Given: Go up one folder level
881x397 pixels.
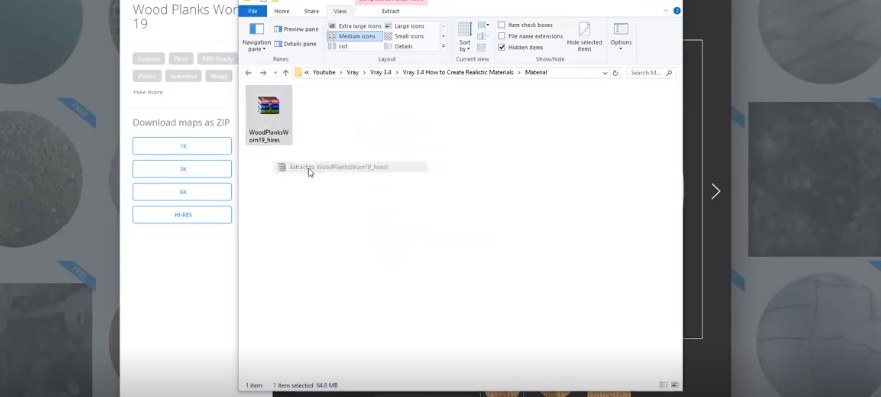Looking at the screenshot, I should 285,73.
